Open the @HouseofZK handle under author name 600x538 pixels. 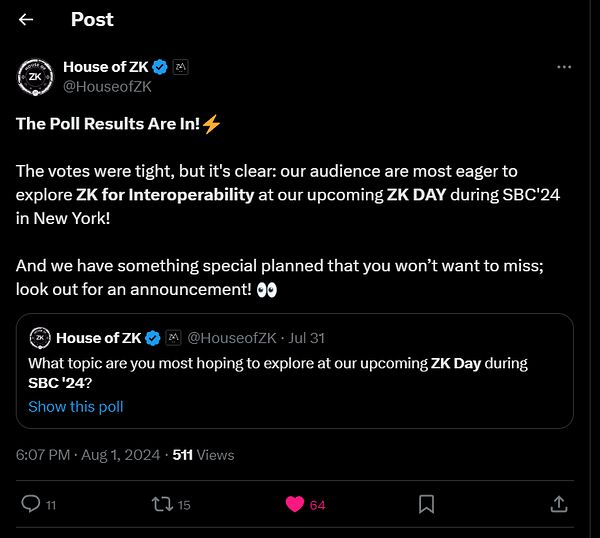[x=106, y=87]
